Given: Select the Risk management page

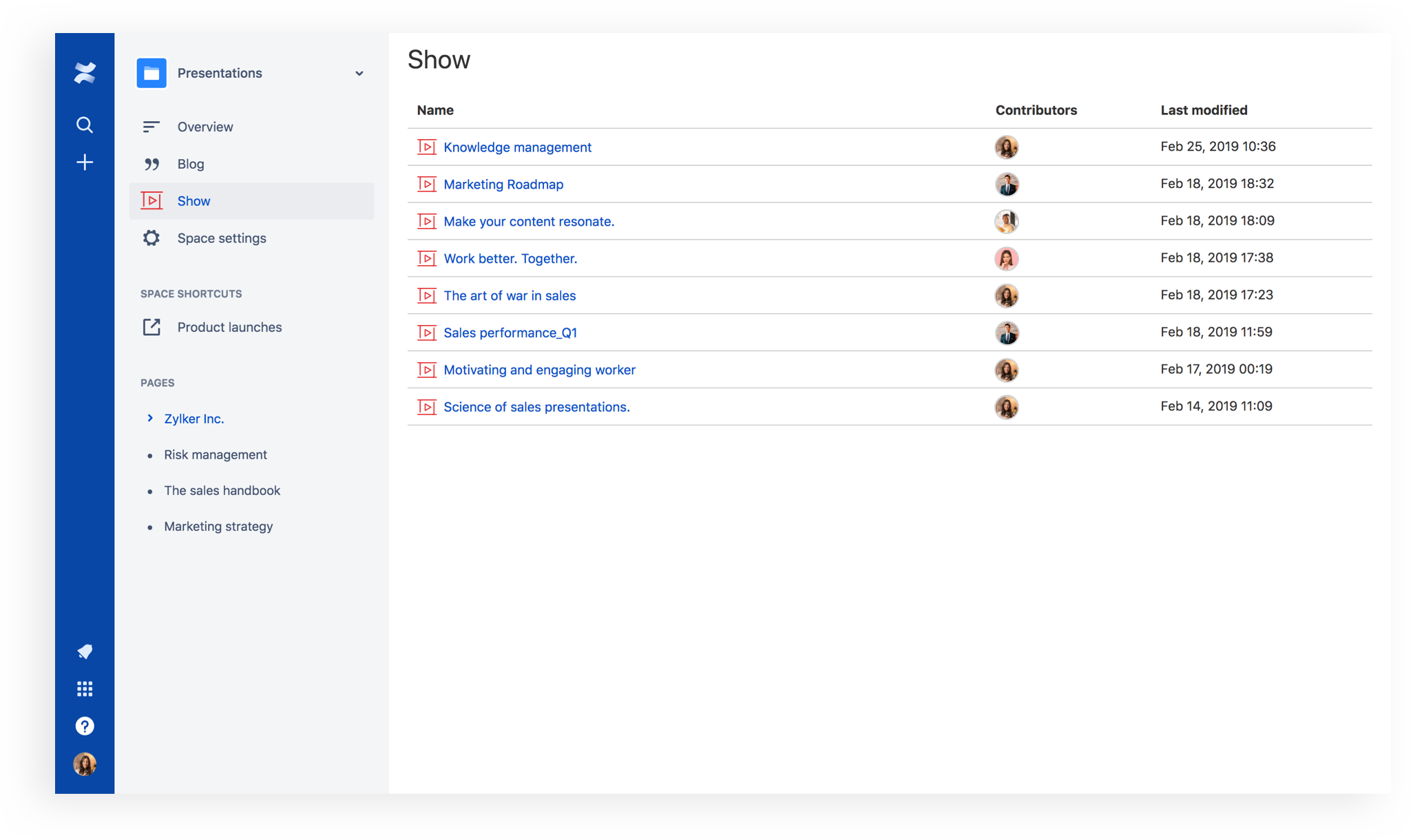Looking at the screenshot, I should click(214, 454).
